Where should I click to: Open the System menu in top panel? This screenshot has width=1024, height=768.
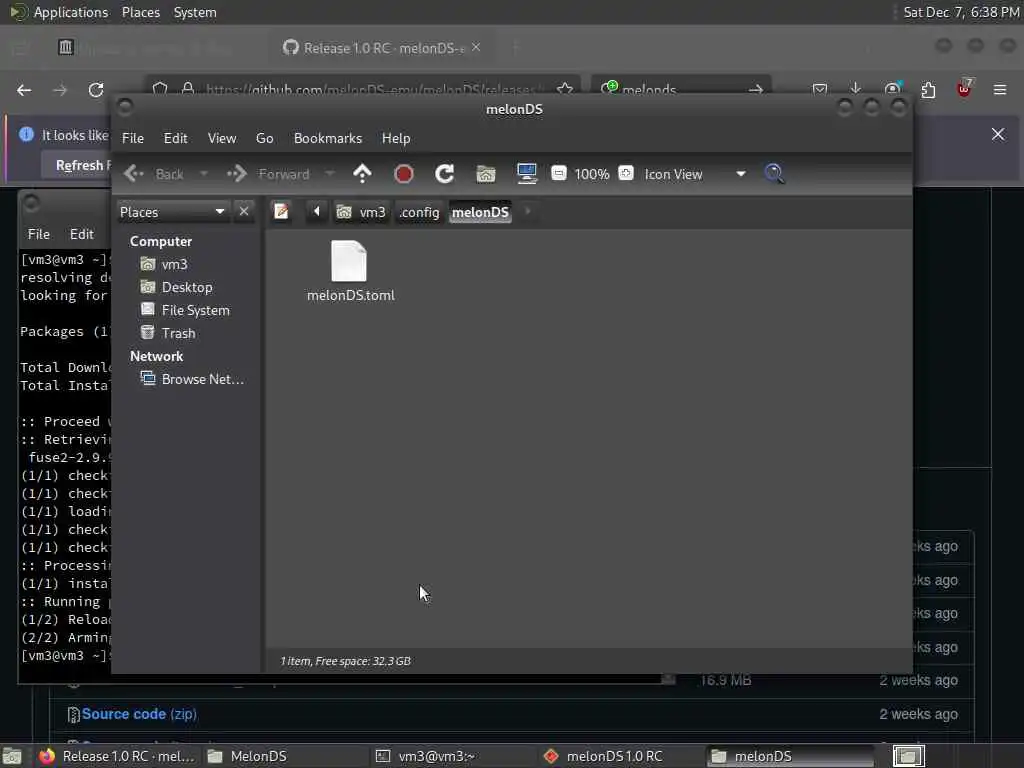[195, 12]
